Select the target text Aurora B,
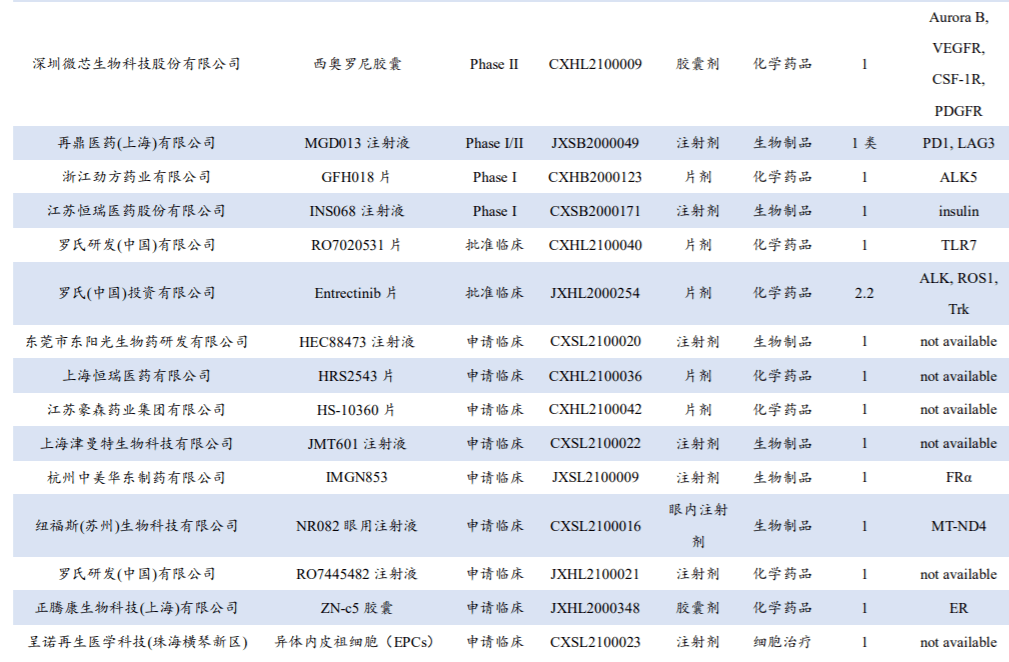The width and height of the screenshot is (1009, 662). click(x=958, y=17)
